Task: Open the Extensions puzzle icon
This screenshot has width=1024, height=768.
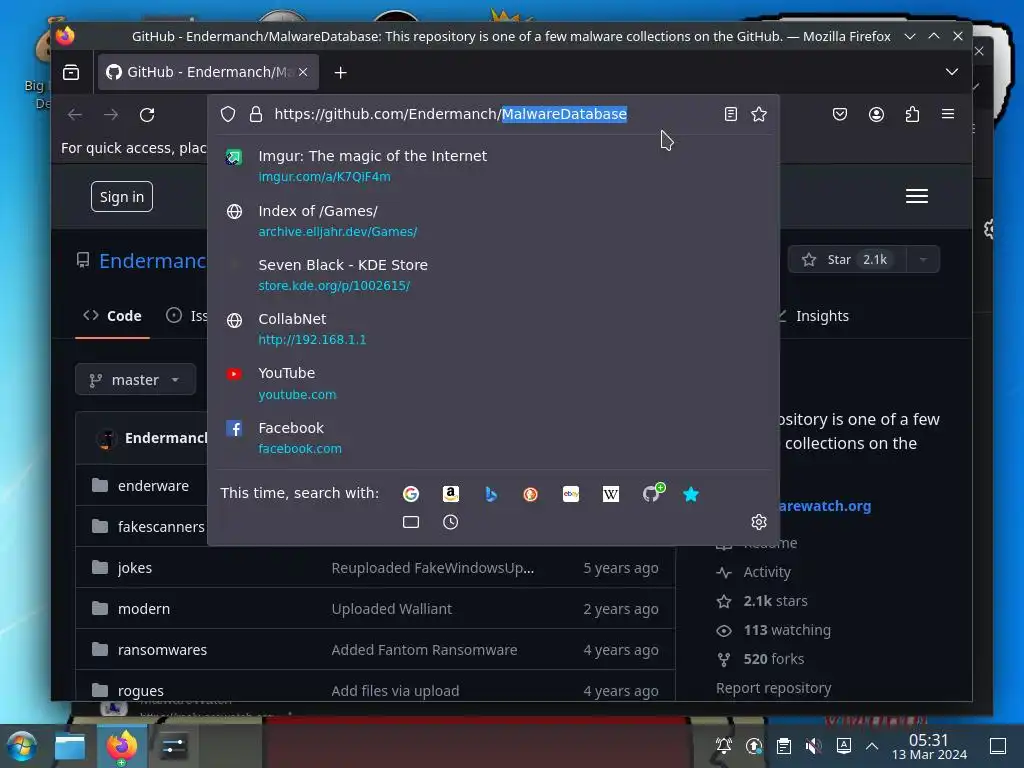Action: 912,114
